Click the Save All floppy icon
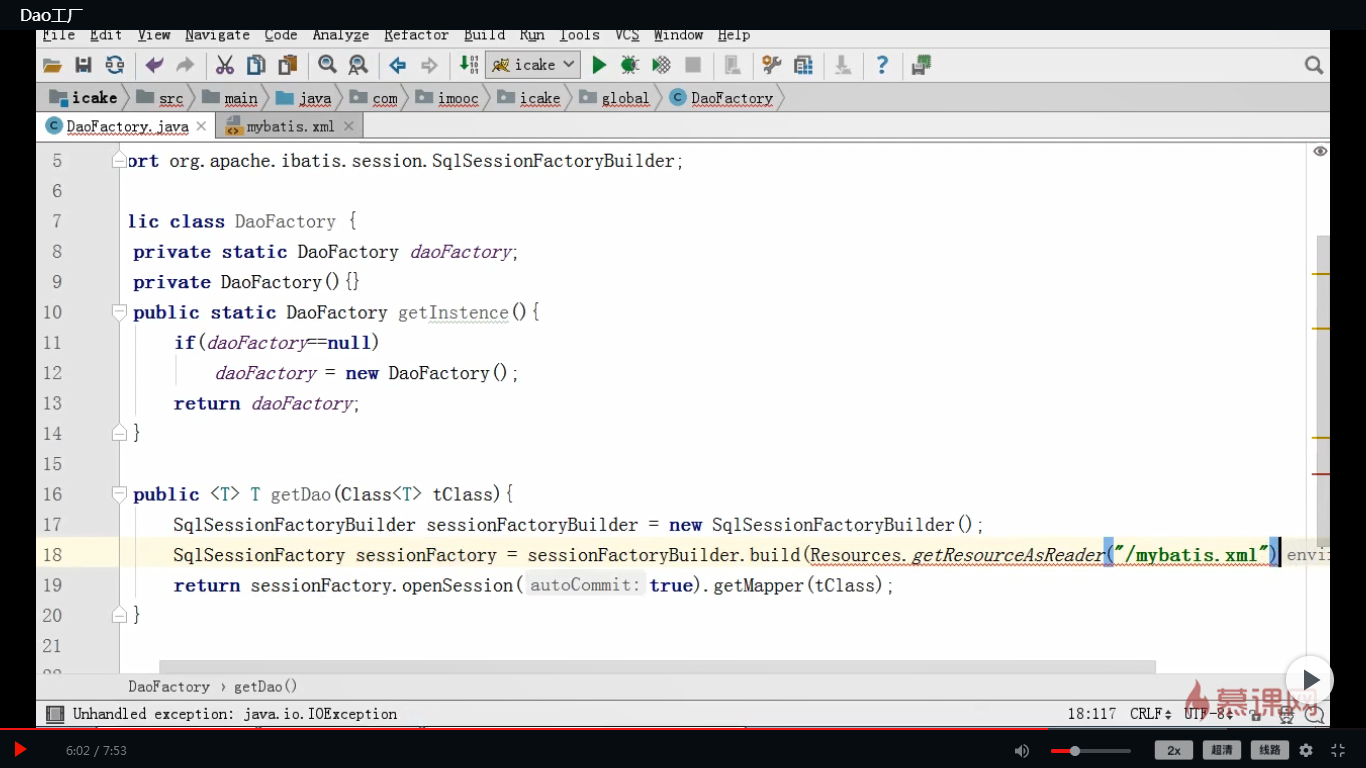 click(84, 65)
